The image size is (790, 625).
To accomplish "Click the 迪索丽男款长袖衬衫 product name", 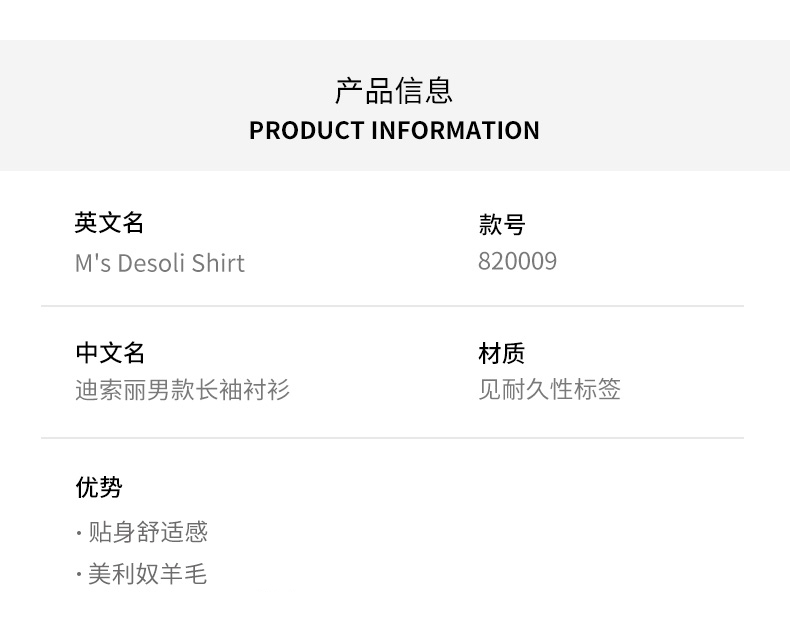I will [182, 389].
